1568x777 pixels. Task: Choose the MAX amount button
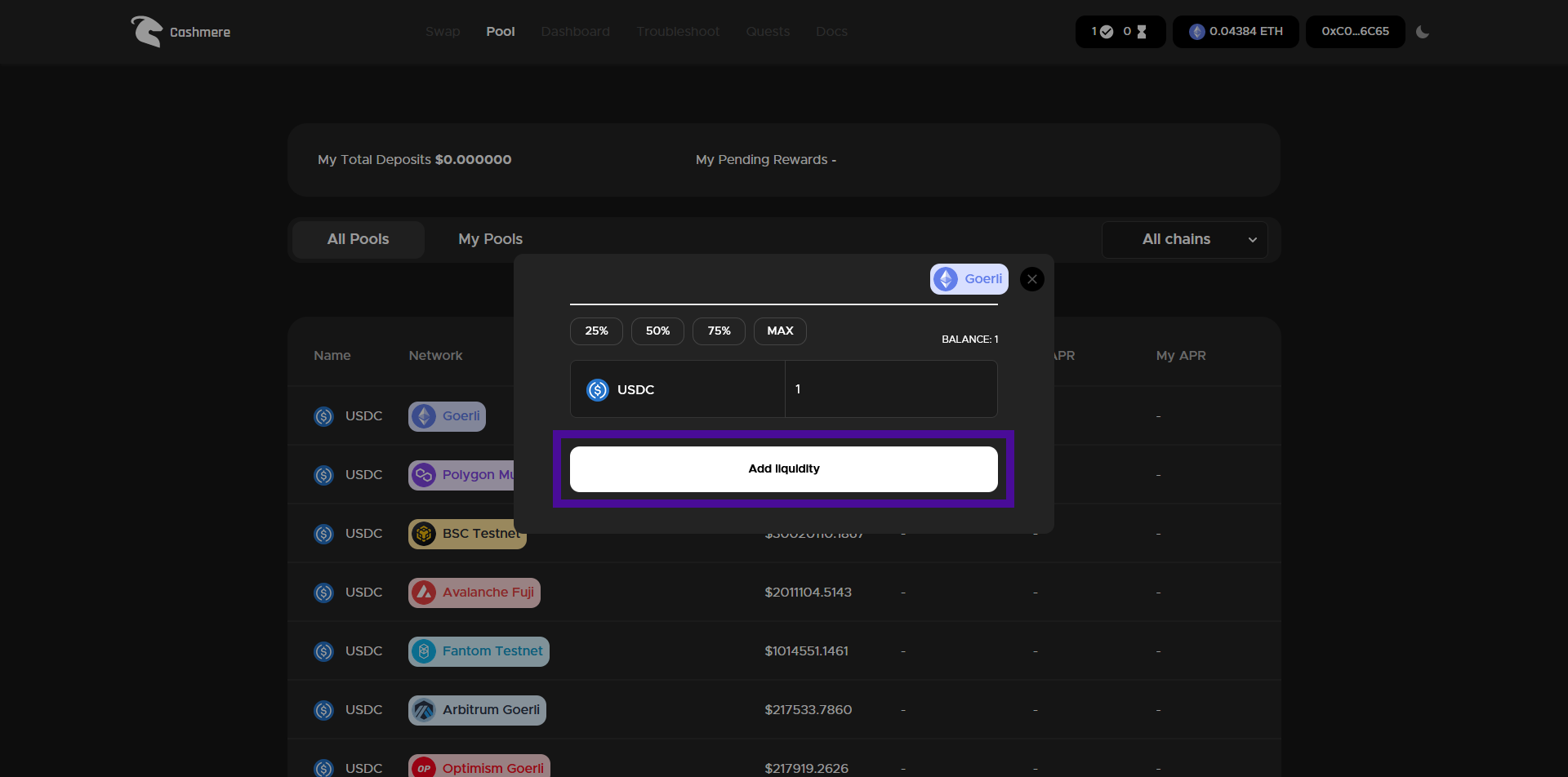click(780, 331)
